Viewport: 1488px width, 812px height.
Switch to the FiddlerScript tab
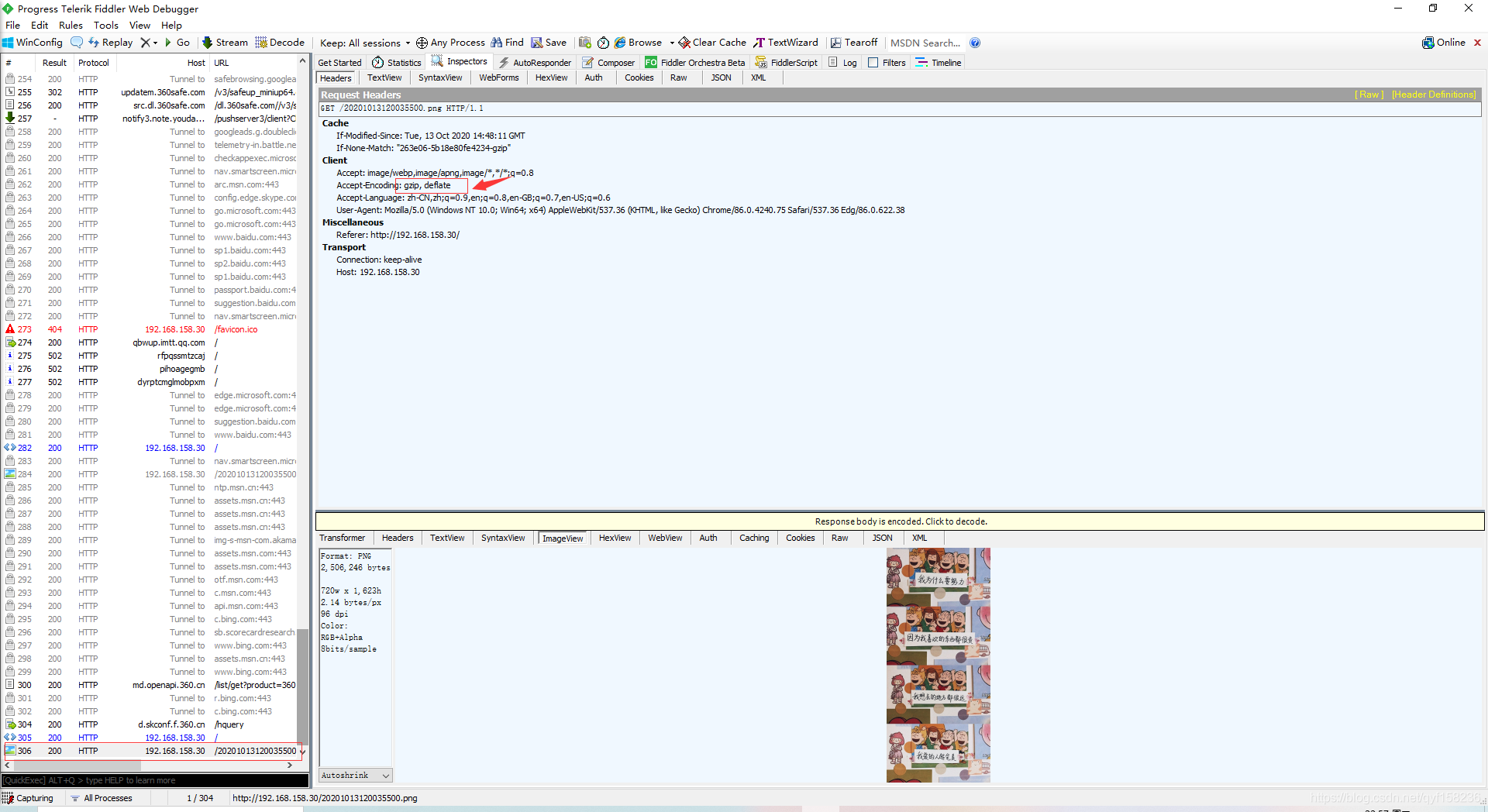coord(787,63)
